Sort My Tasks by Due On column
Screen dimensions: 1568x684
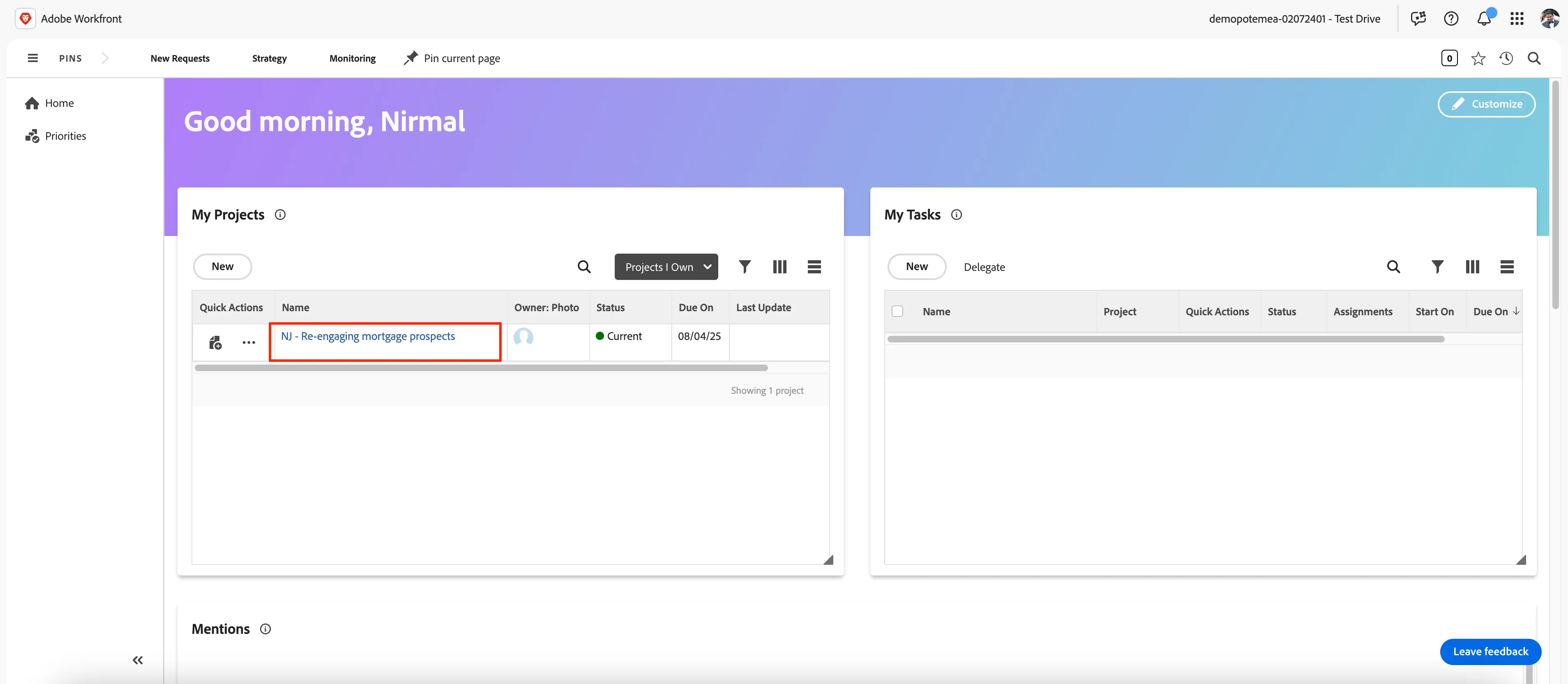click(1496, 311)
